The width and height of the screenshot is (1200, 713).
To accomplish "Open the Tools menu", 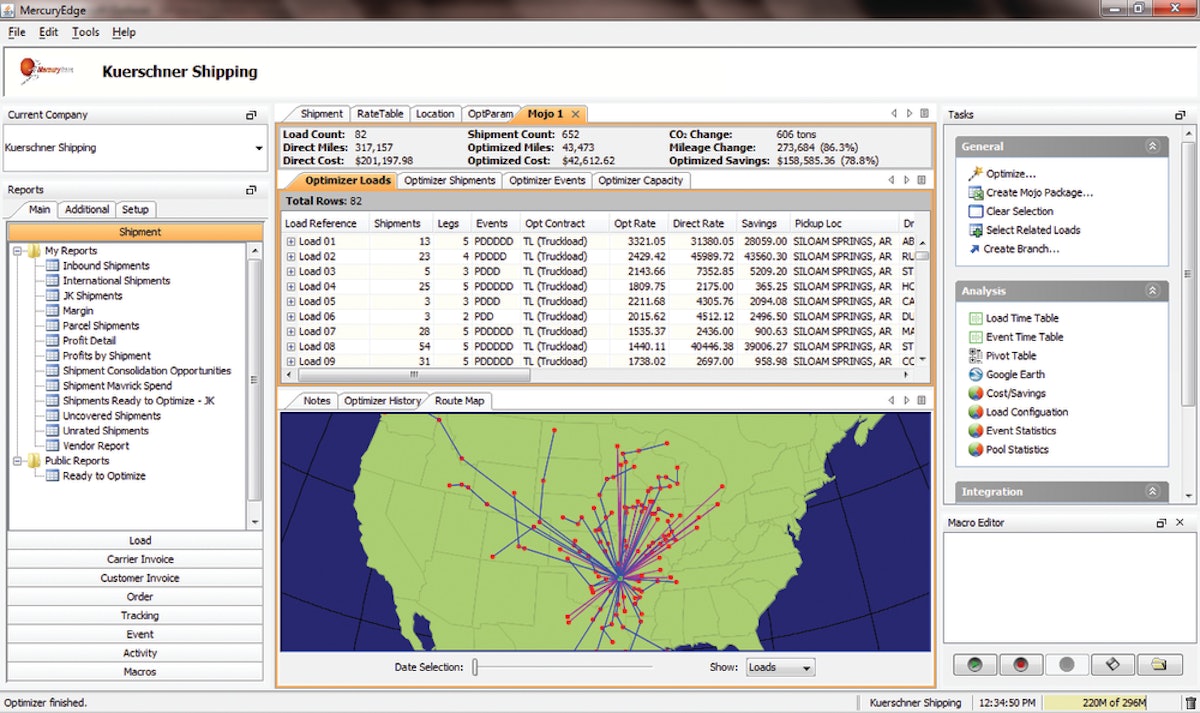I will [x=84, y=31].
